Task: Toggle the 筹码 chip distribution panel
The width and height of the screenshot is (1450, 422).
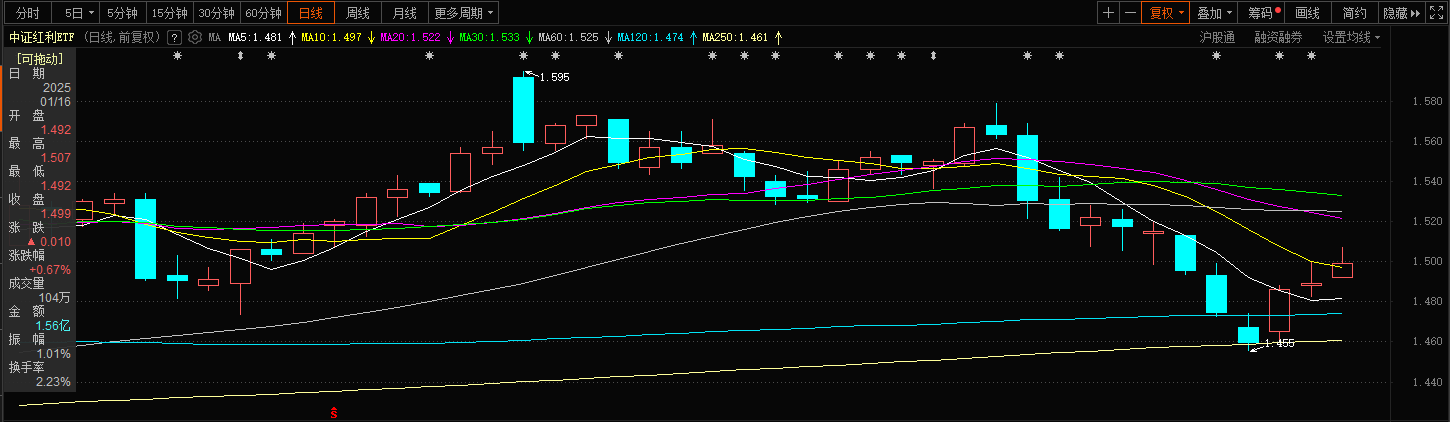Action: coord(1264,13)
